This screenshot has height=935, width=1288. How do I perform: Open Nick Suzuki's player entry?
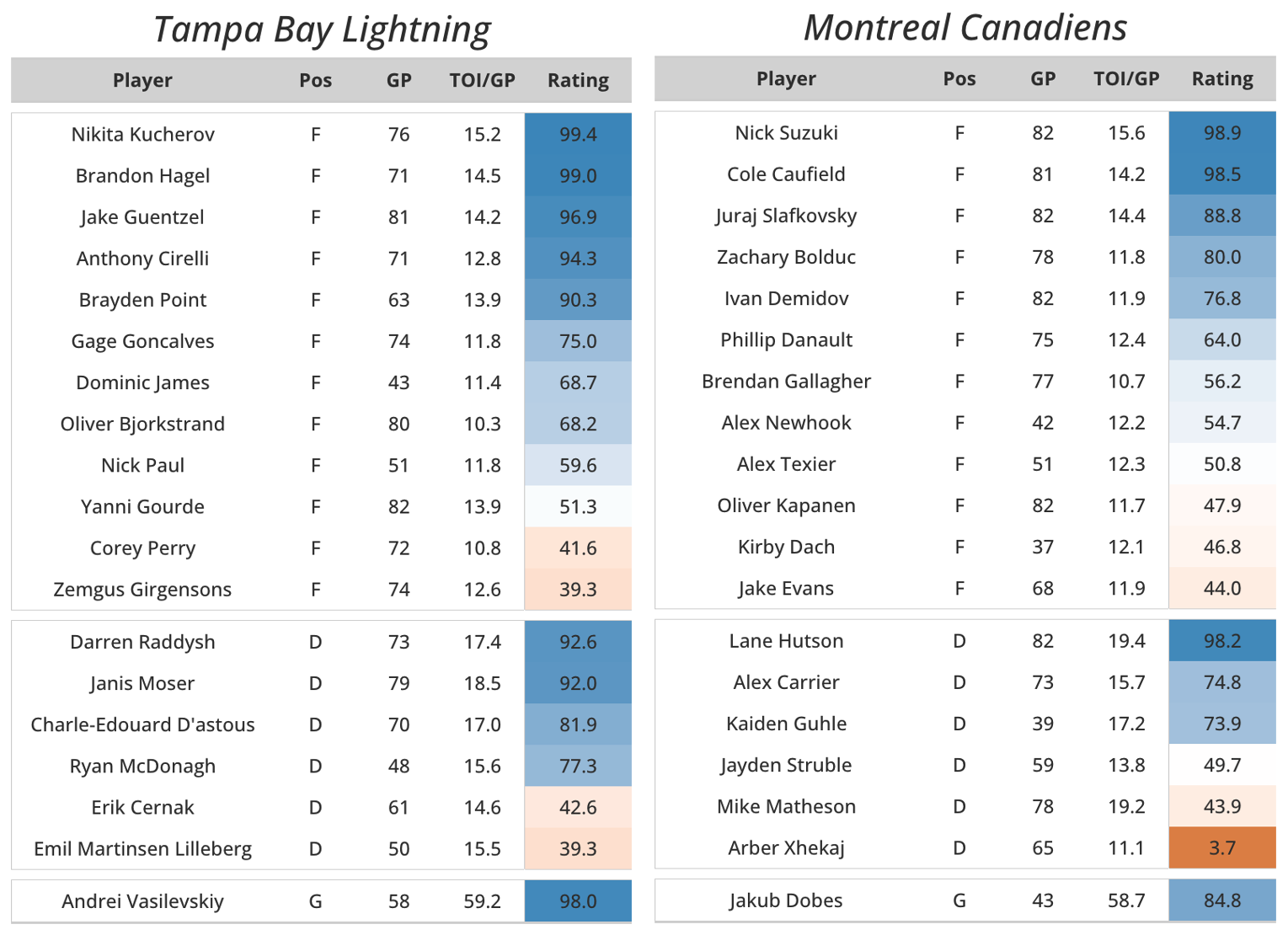click(786, 133)
